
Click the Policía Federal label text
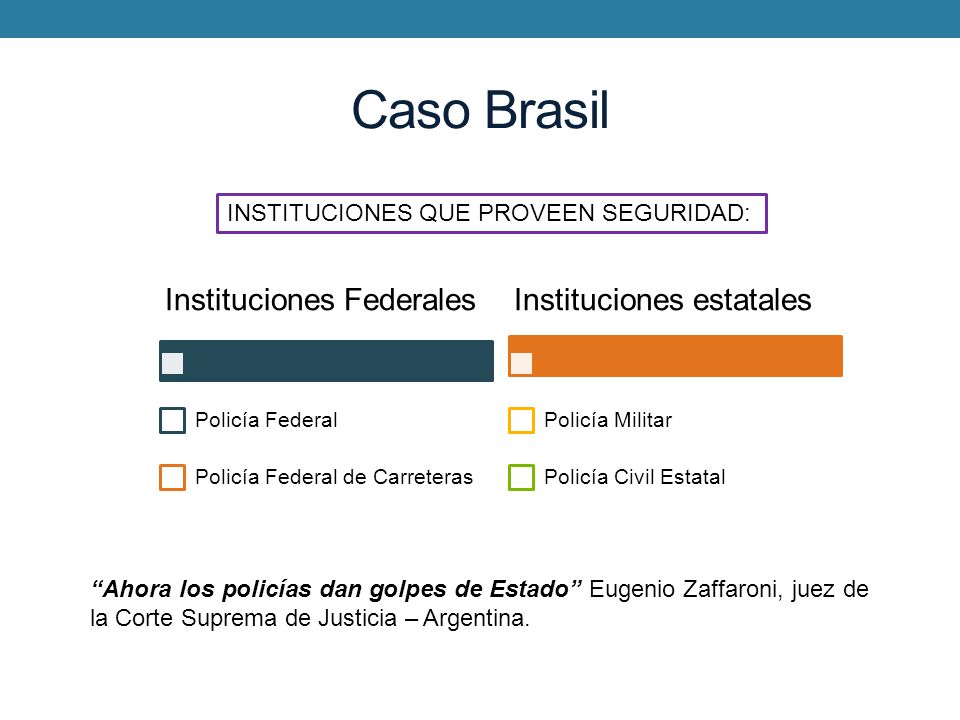(x=266, y=420)
